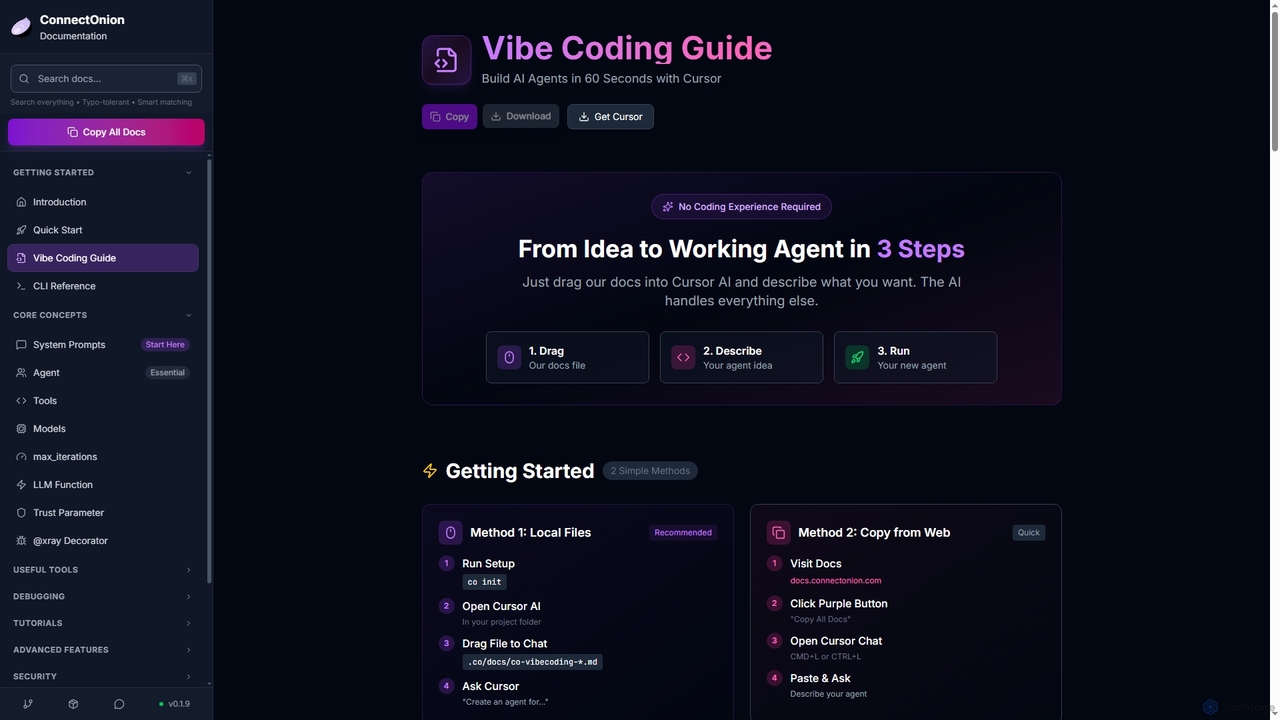Click the System Prompts chat icon
The height and width of the screenshot is (720, 1280).
click(22, 345)
